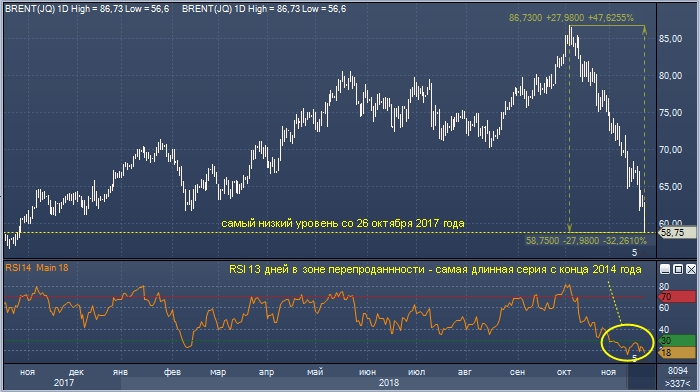Click the 8094 bar count indicator
Viewport: 700px width, 392px height.
[x=678, y=371]
